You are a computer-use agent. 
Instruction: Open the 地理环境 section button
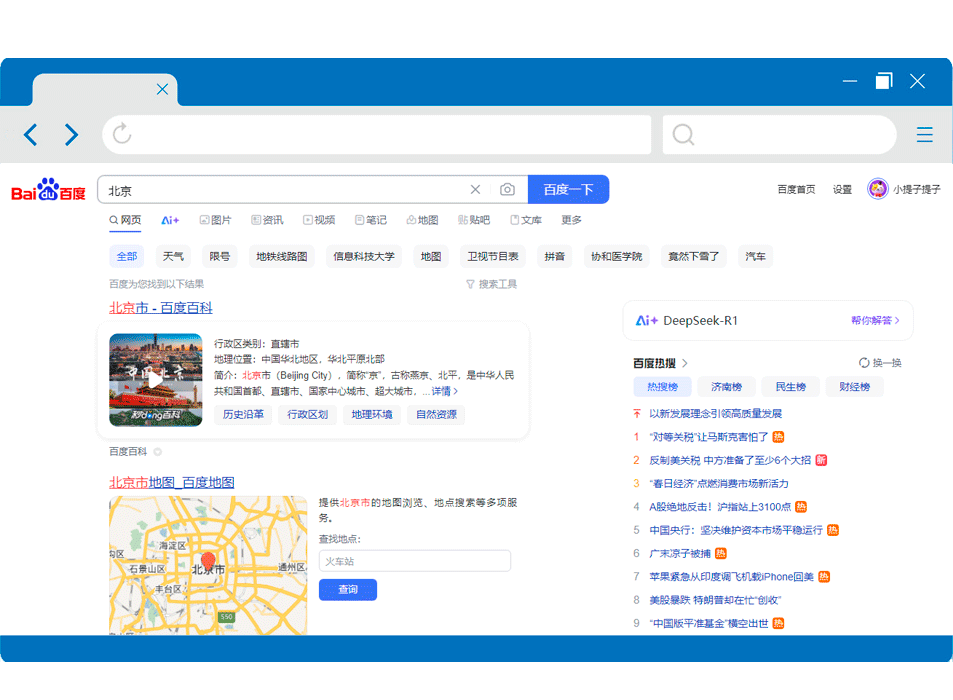point(372,414)
